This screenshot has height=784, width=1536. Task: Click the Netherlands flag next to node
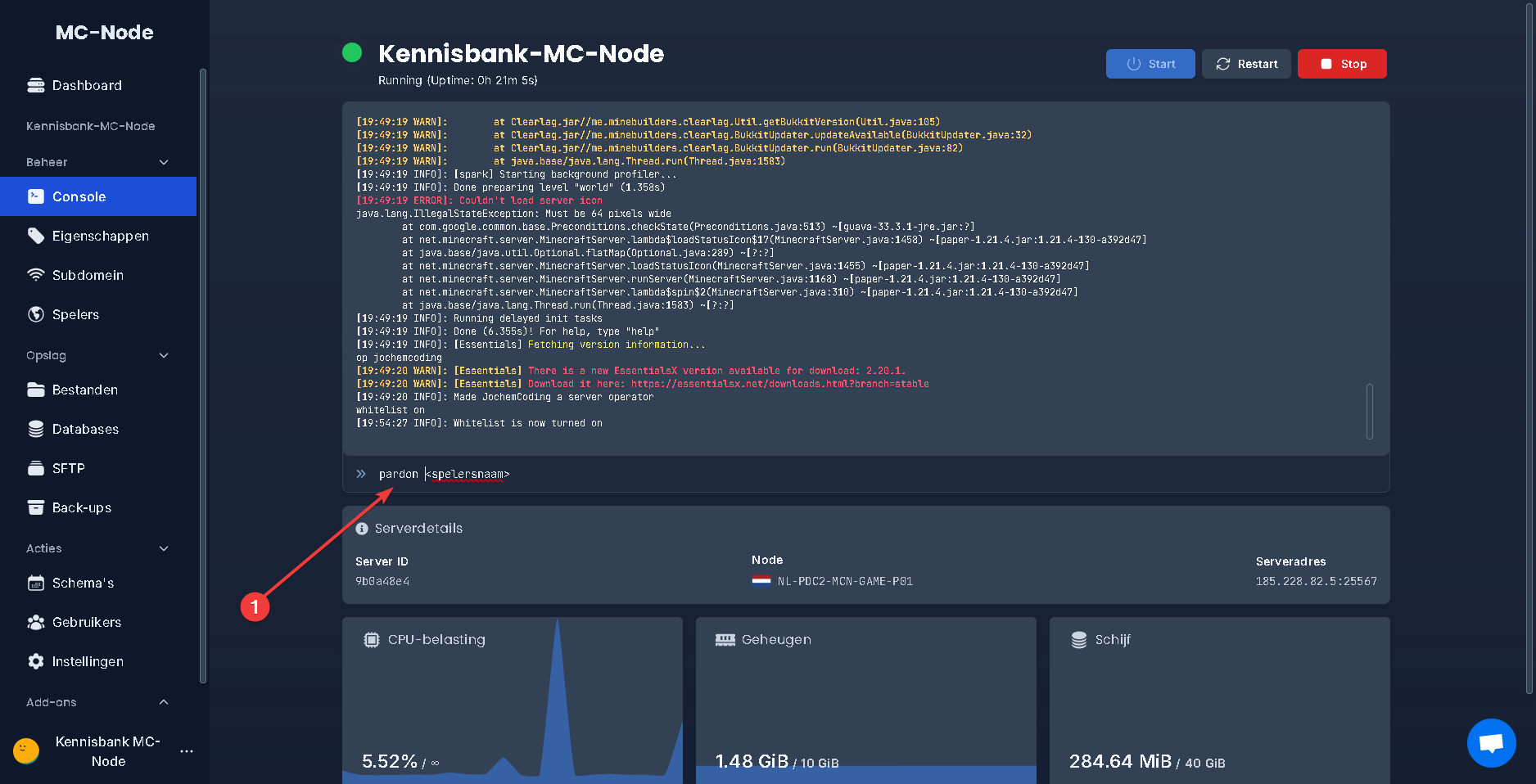coord(761,581)
